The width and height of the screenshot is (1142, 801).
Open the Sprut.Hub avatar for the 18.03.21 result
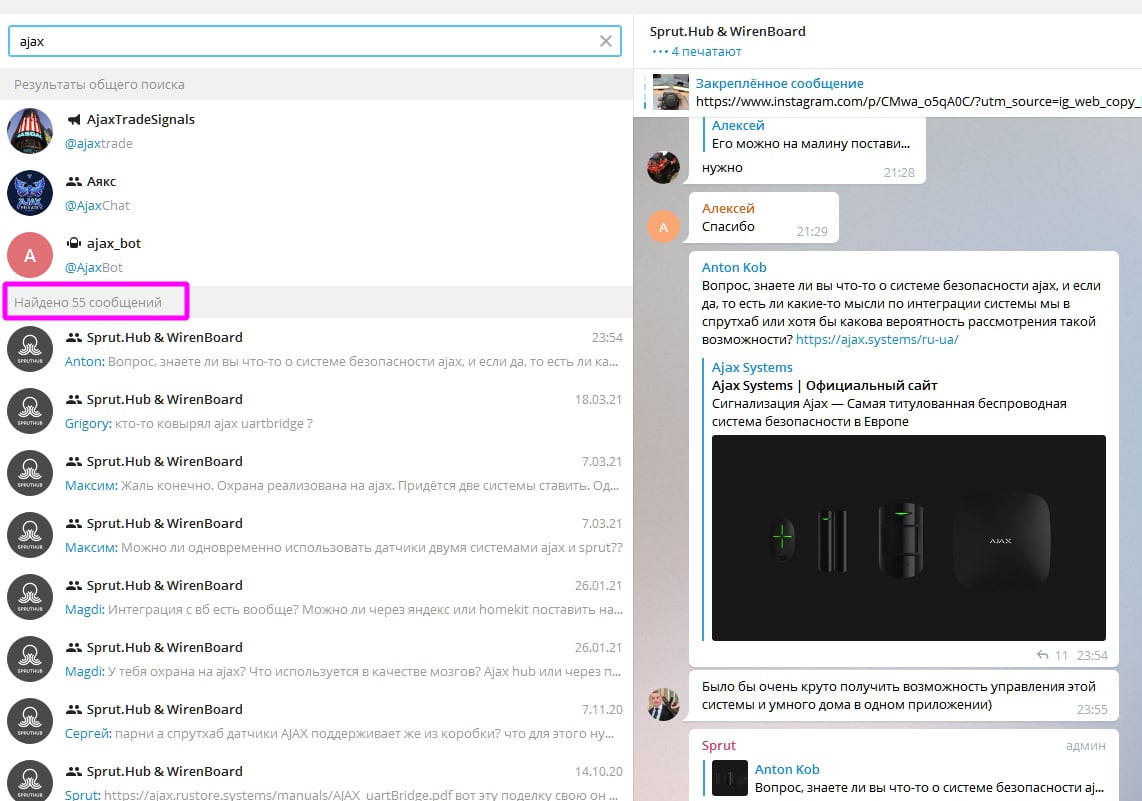(30, 411)
